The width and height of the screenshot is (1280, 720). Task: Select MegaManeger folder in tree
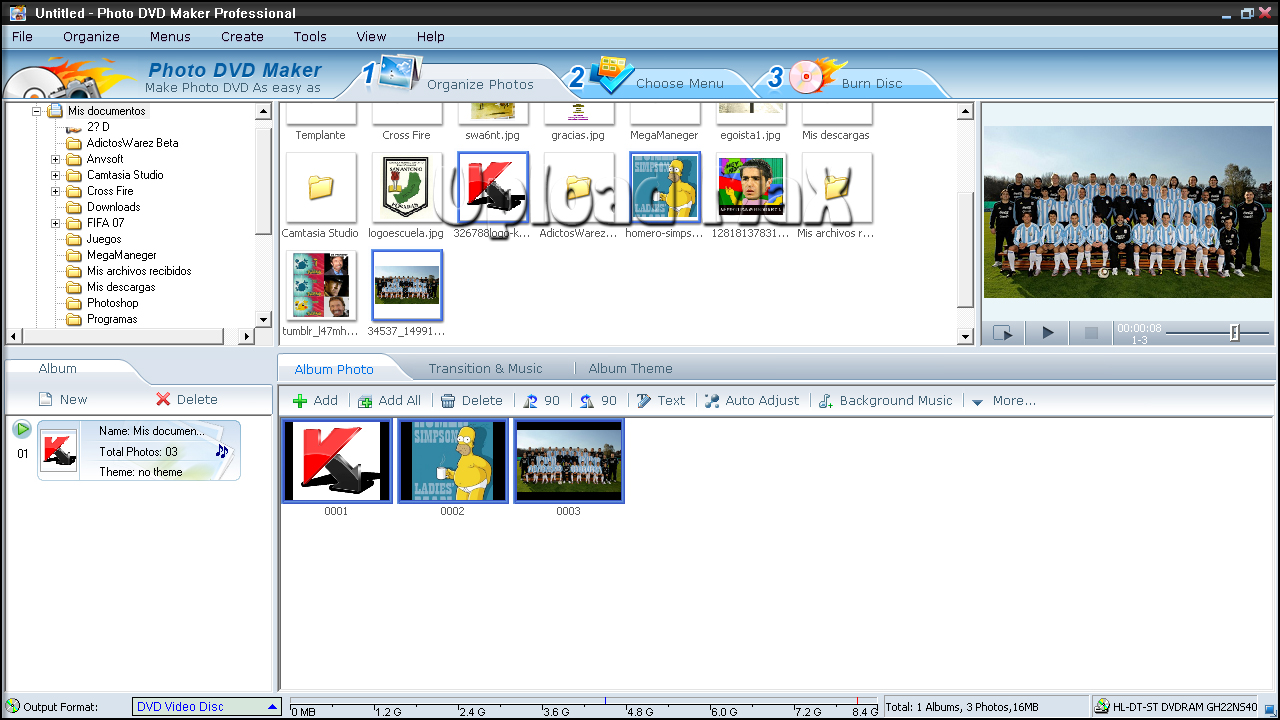(x=121, y=255)
